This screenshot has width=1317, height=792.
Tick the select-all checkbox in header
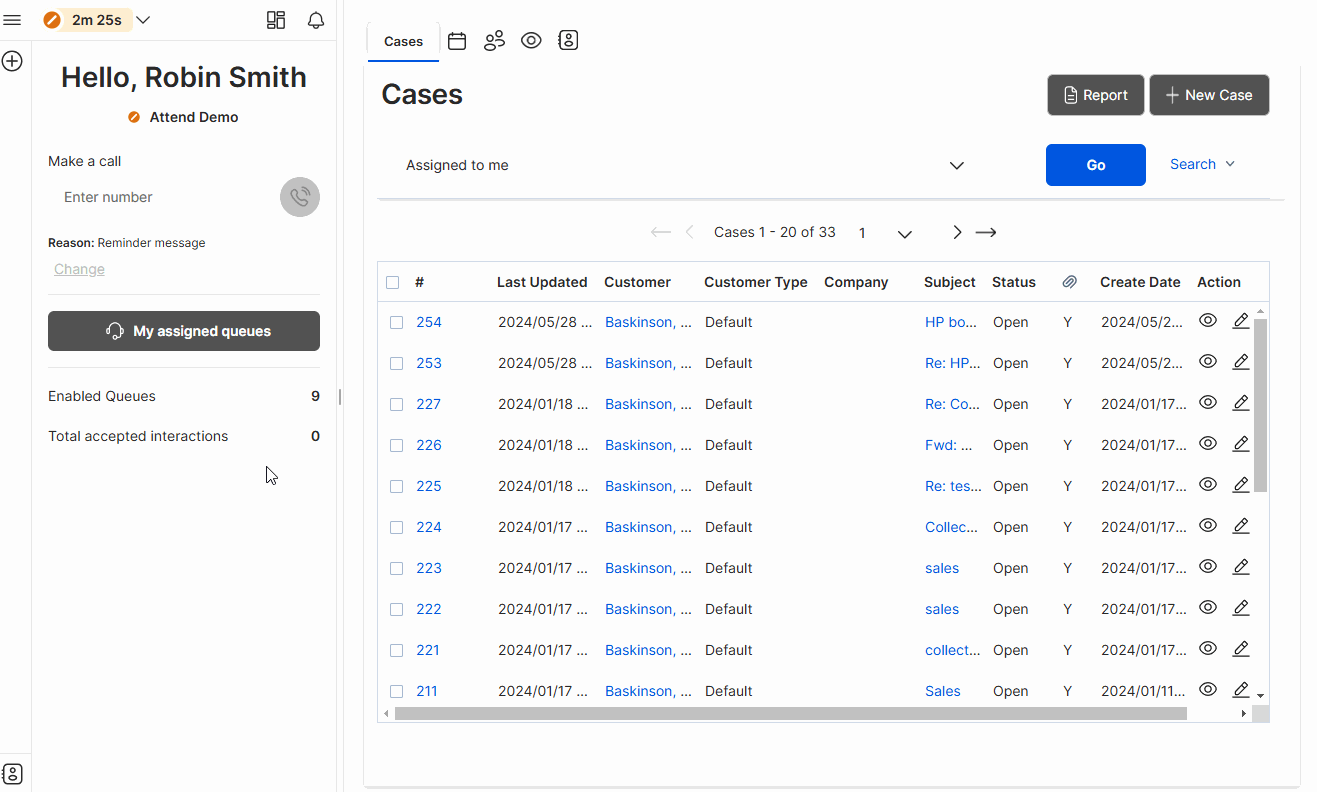(x=392, y=282)
